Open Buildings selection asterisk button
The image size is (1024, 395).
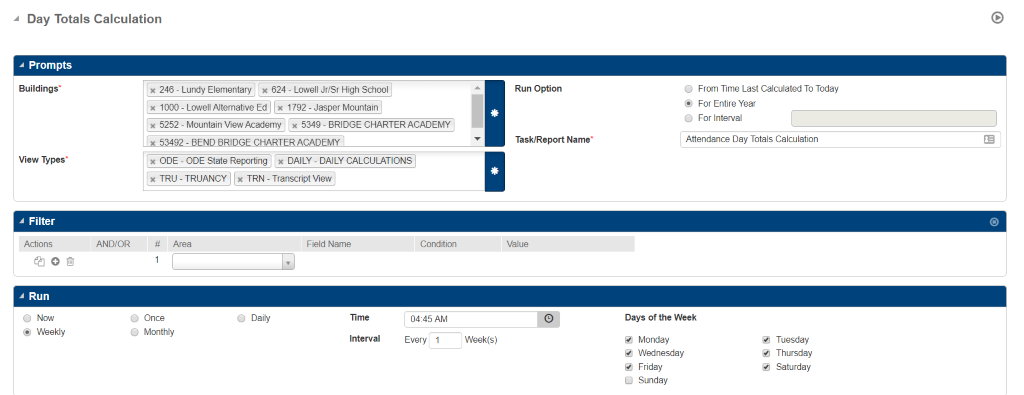[x=494, y=113]
